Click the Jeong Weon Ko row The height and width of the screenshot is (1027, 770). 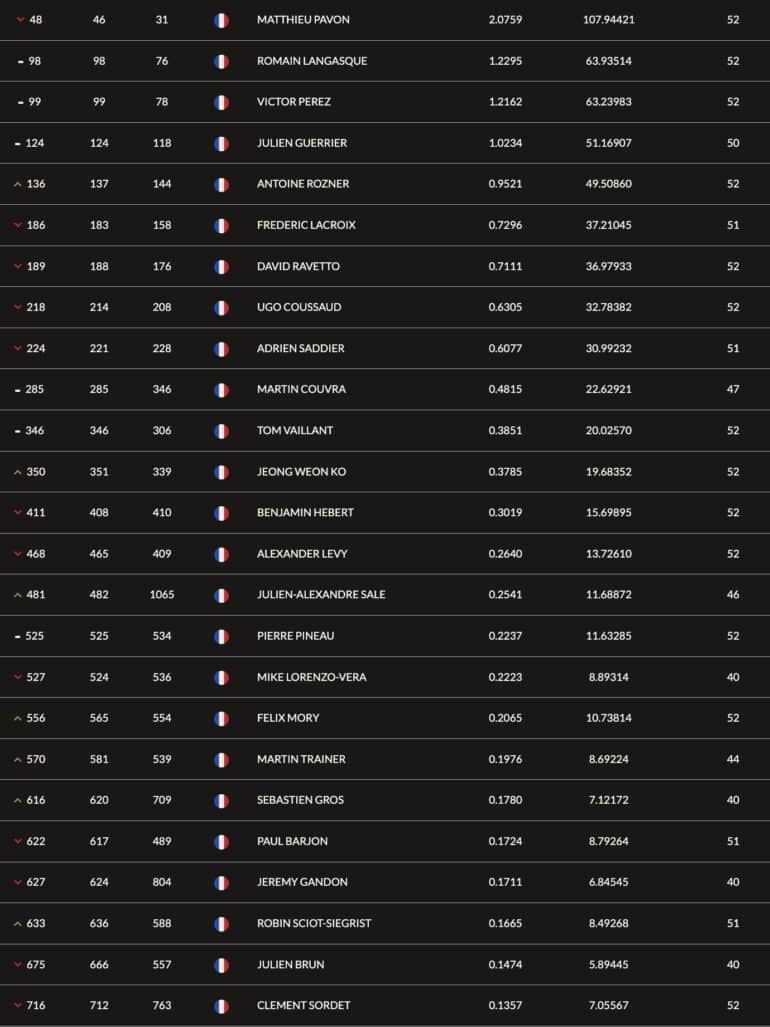tap(385, 472)
